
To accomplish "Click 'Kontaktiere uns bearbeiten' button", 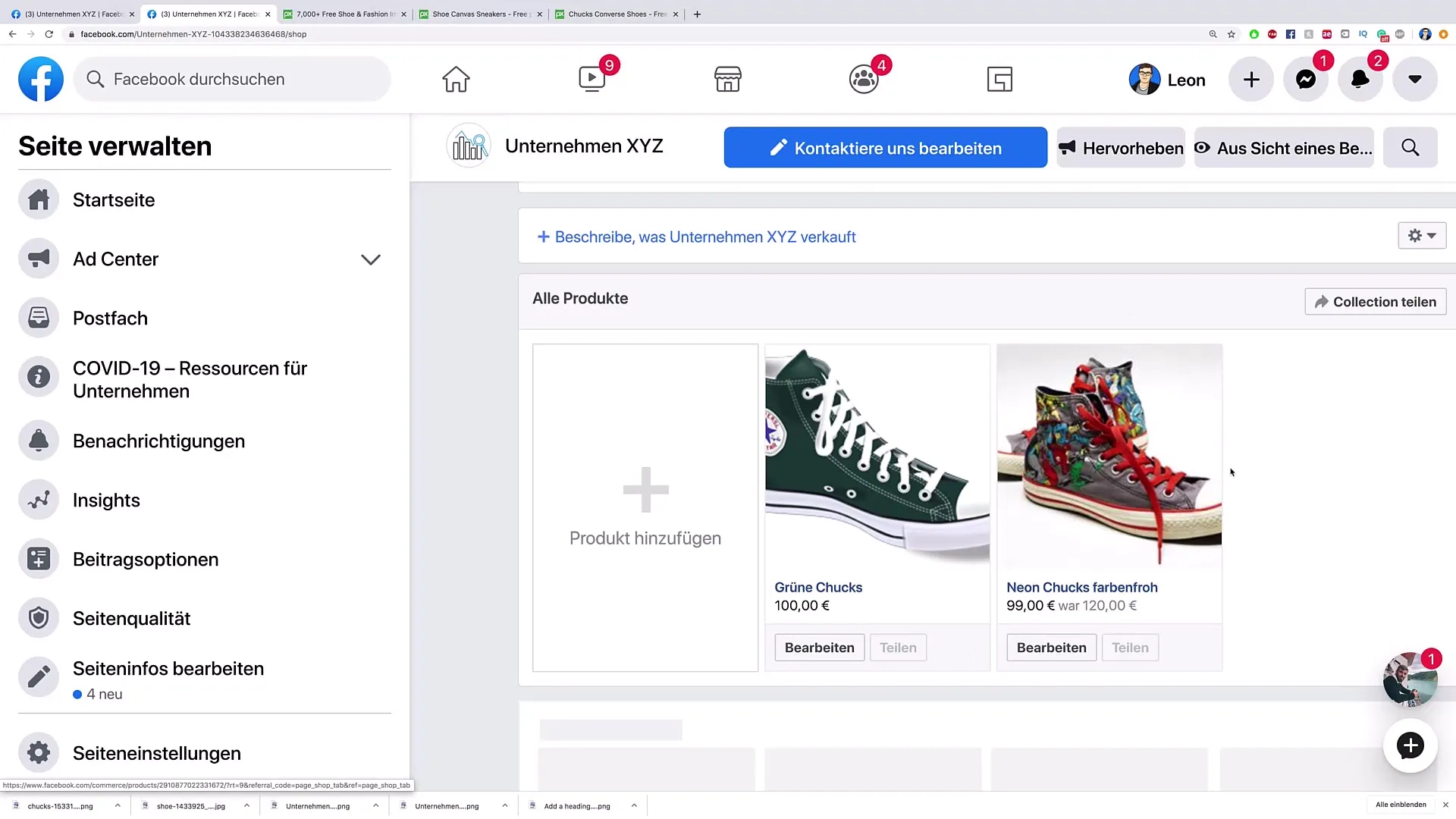I will coord(885,148).
